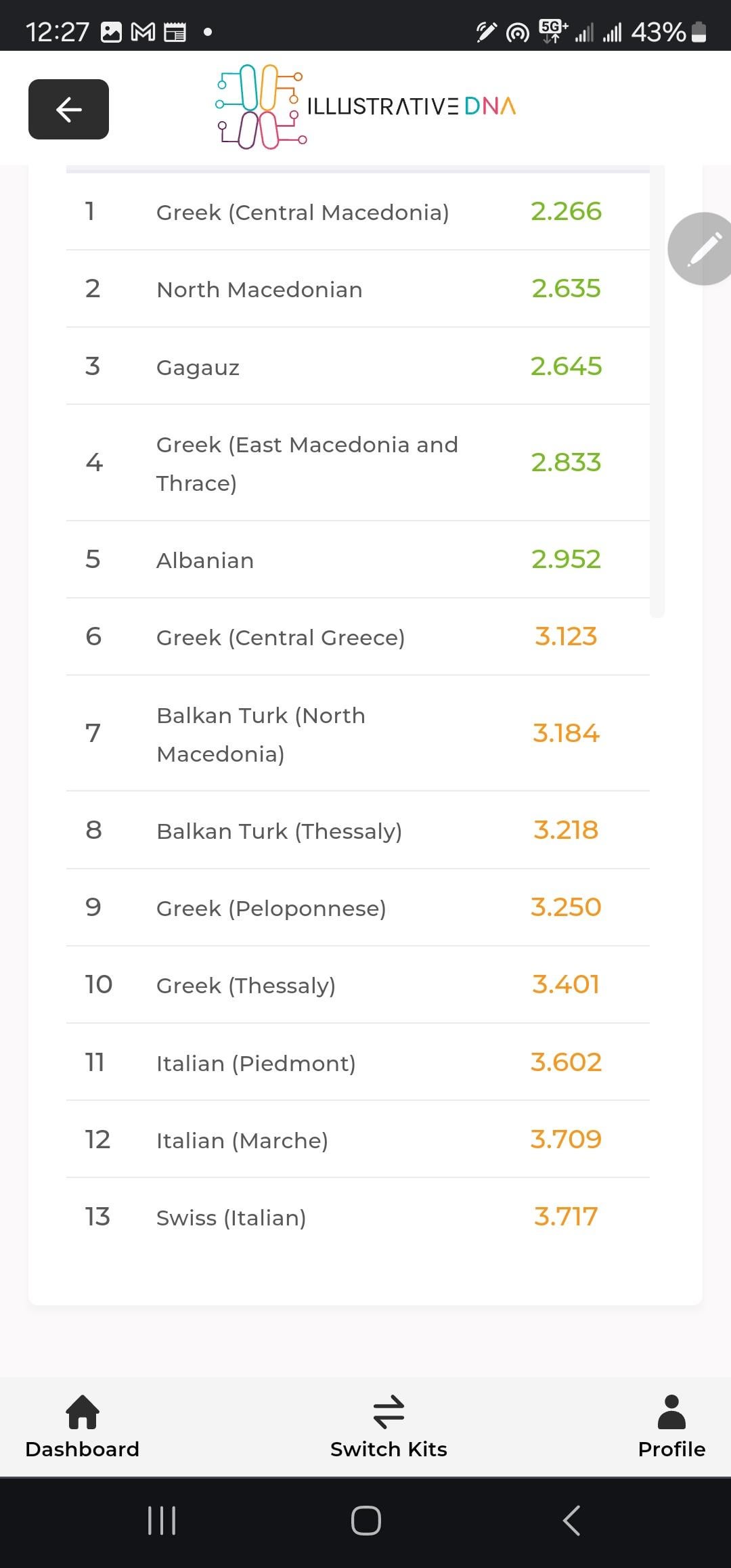
Task: Select the Albanian result row
Action: (358, 560)
